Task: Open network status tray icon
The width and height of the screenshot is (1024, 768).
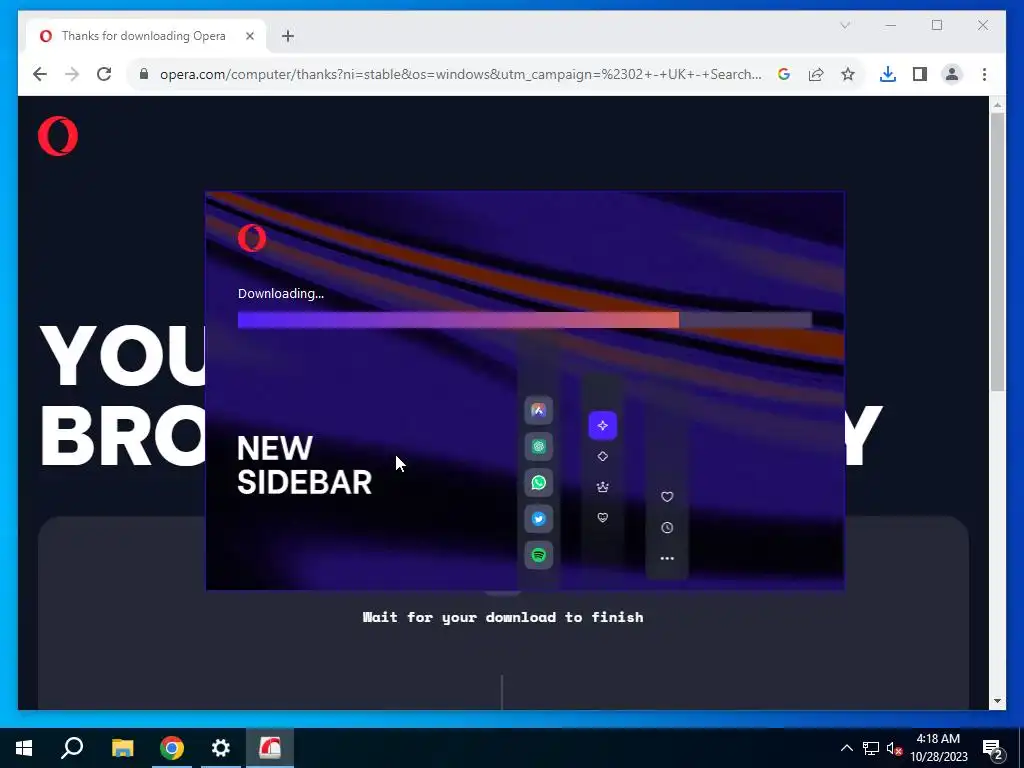Action: pyautogui.click(x=871, y=748)
